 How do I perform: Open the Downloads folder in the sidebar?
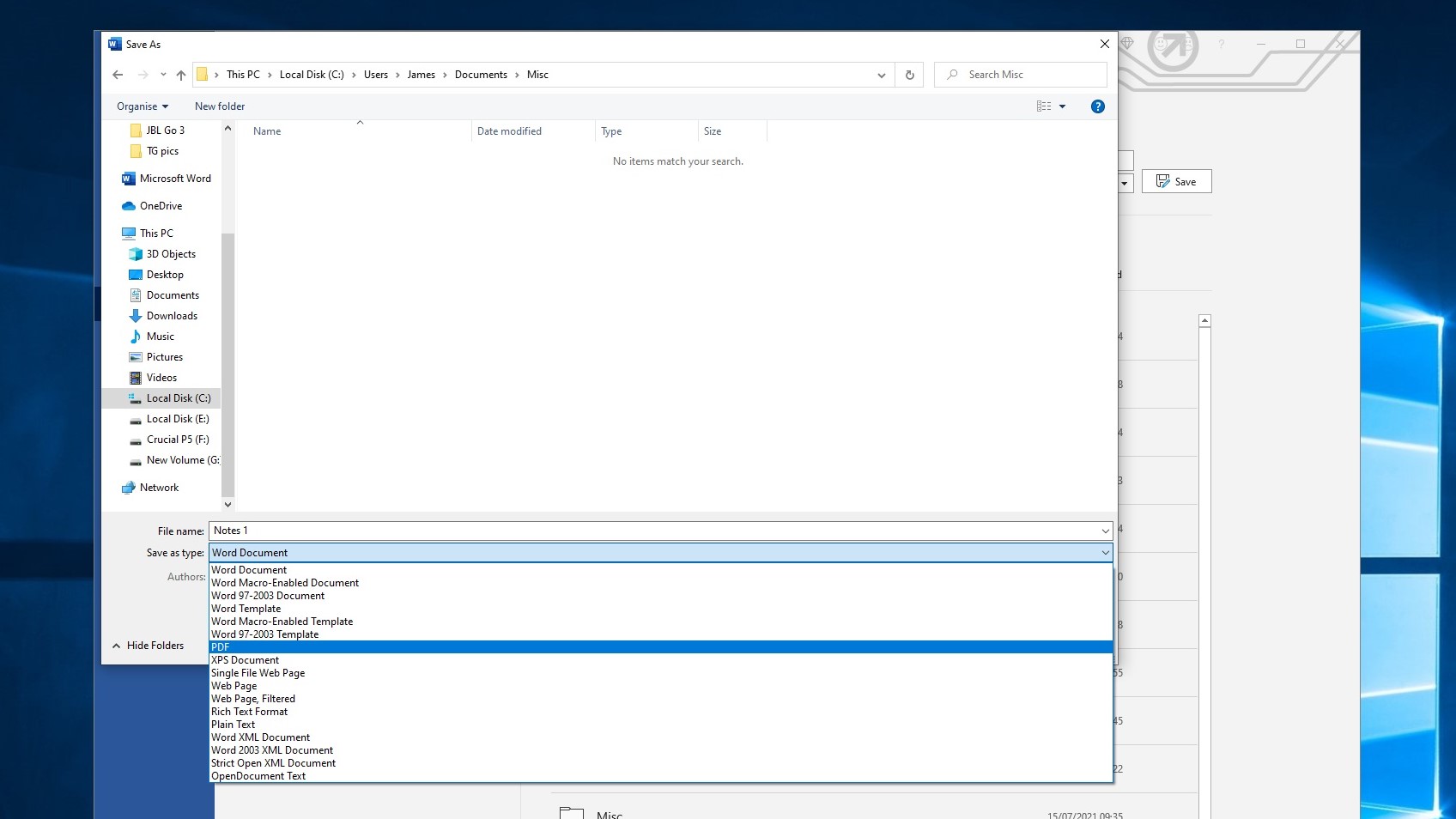[x=171, y=315]
